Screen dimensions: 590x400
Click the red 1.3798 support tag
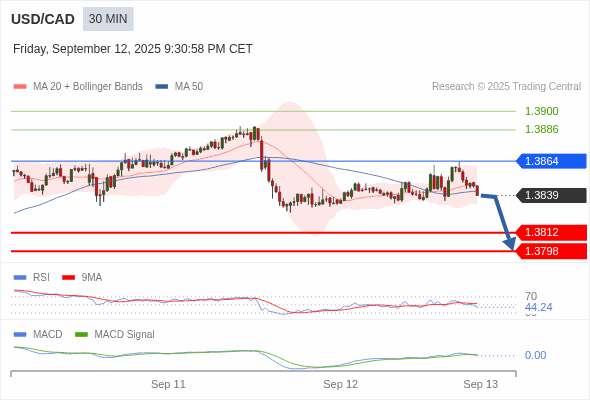coord(551,251)
